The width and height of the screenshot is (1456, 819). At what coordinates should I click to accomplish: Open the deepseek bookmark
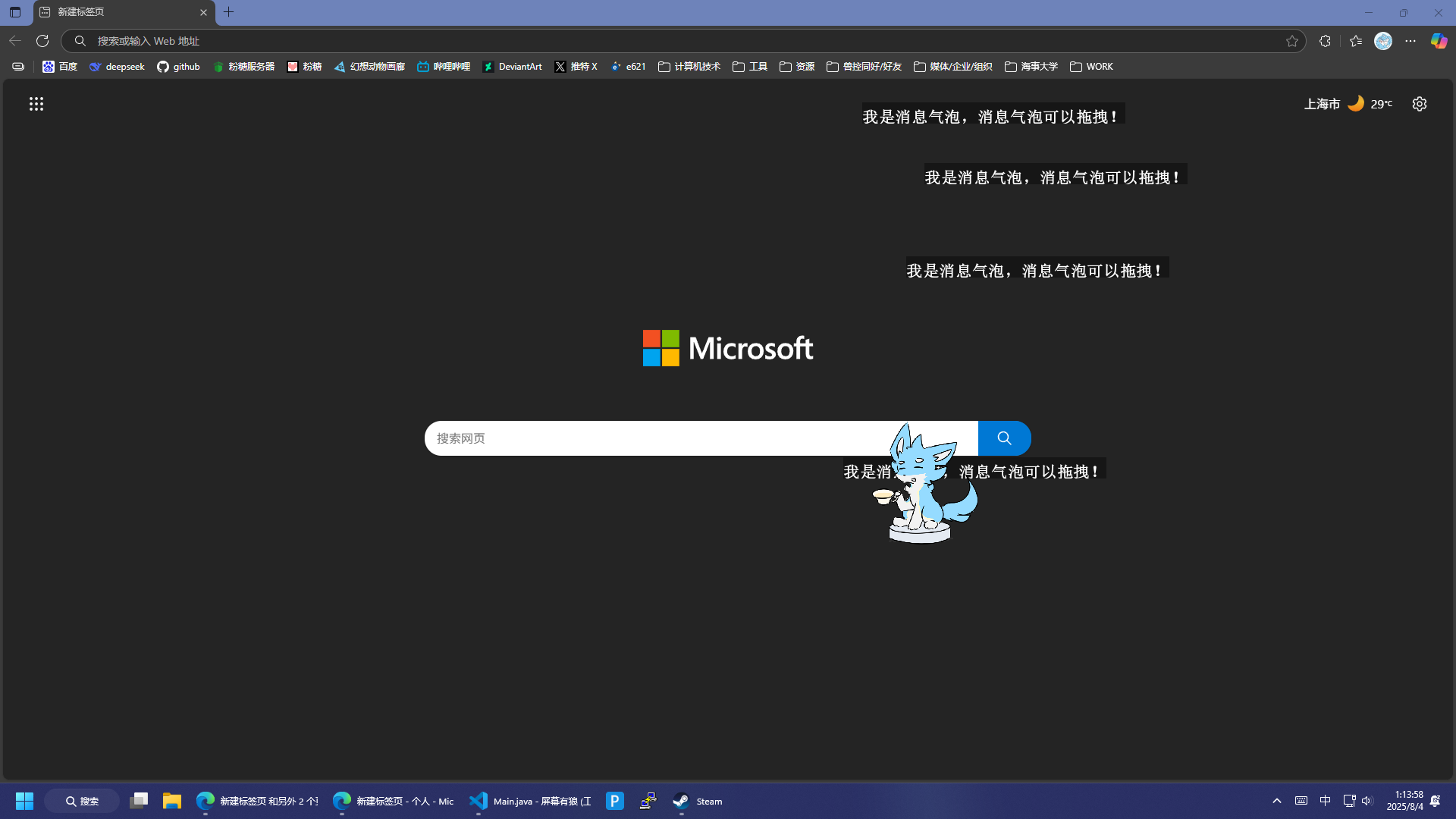(117, 67)
